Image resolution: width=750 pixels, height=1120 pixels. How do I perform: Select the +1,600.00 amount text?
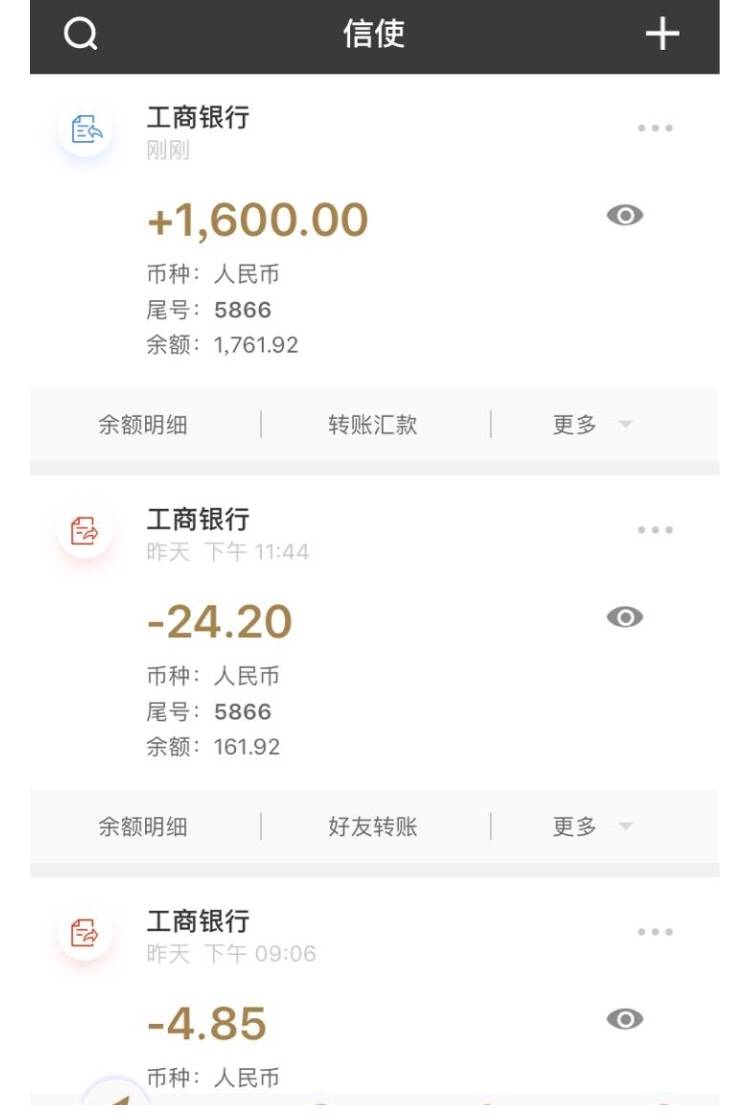click(258, 219)
